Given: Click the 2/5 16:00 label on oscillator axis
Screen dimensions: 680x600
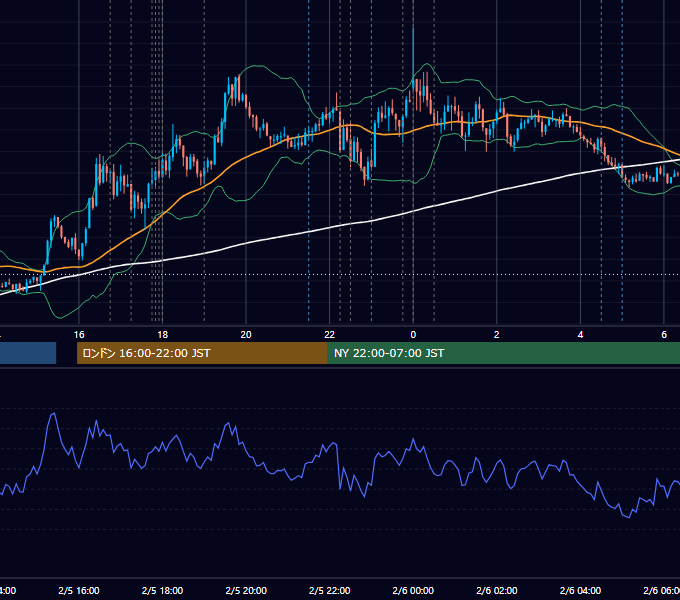Looking at the screenshot, I should click(x=79, y=590).
